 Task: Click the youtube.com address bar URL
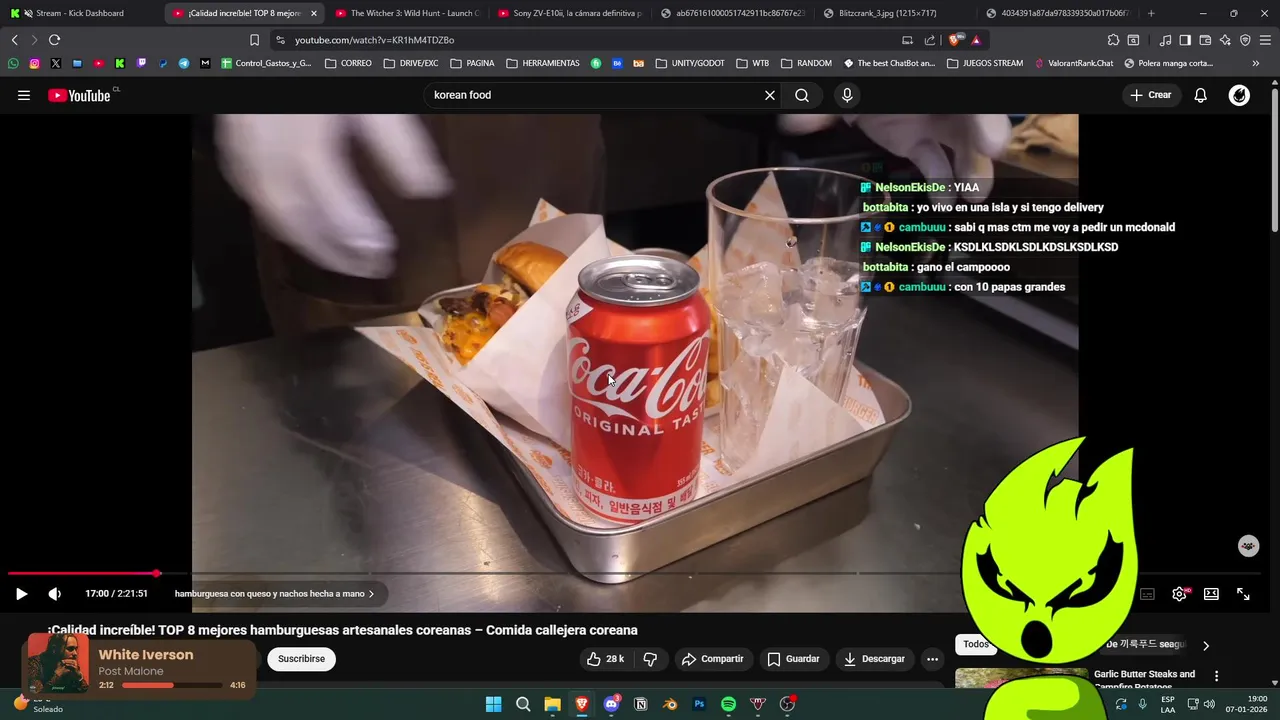(374, 40)
